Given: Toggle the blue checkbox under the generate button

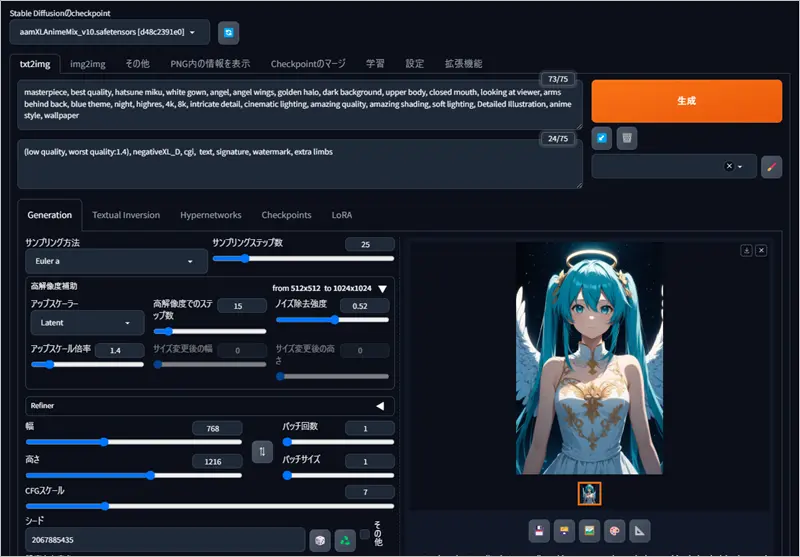Looking at the screenshot, I should coord(602,138).
